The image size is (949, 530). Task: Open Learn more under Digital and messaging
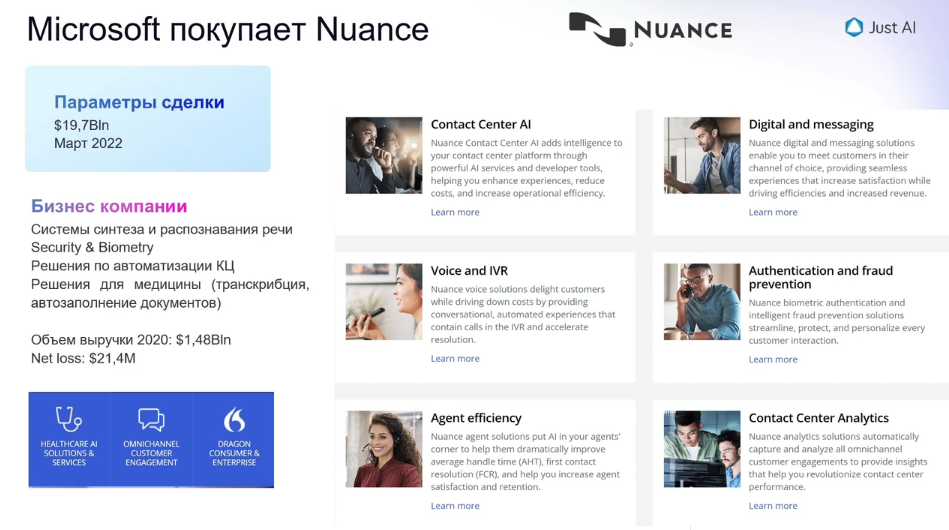(x=773, y=212)
